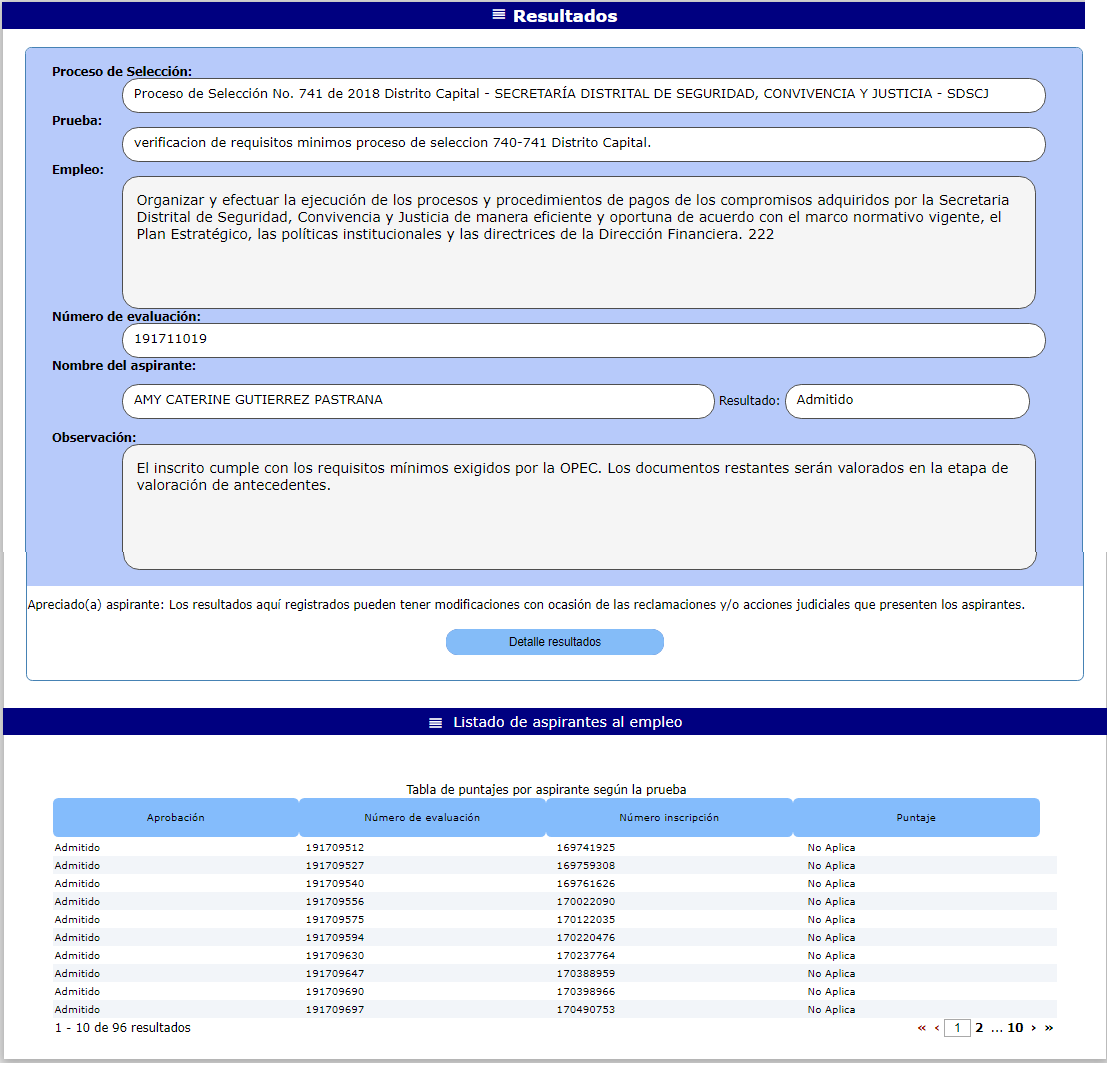Go to page 10 of results
Viewport: 1107px width, 1066px height.
[x=1015, y=1028]
